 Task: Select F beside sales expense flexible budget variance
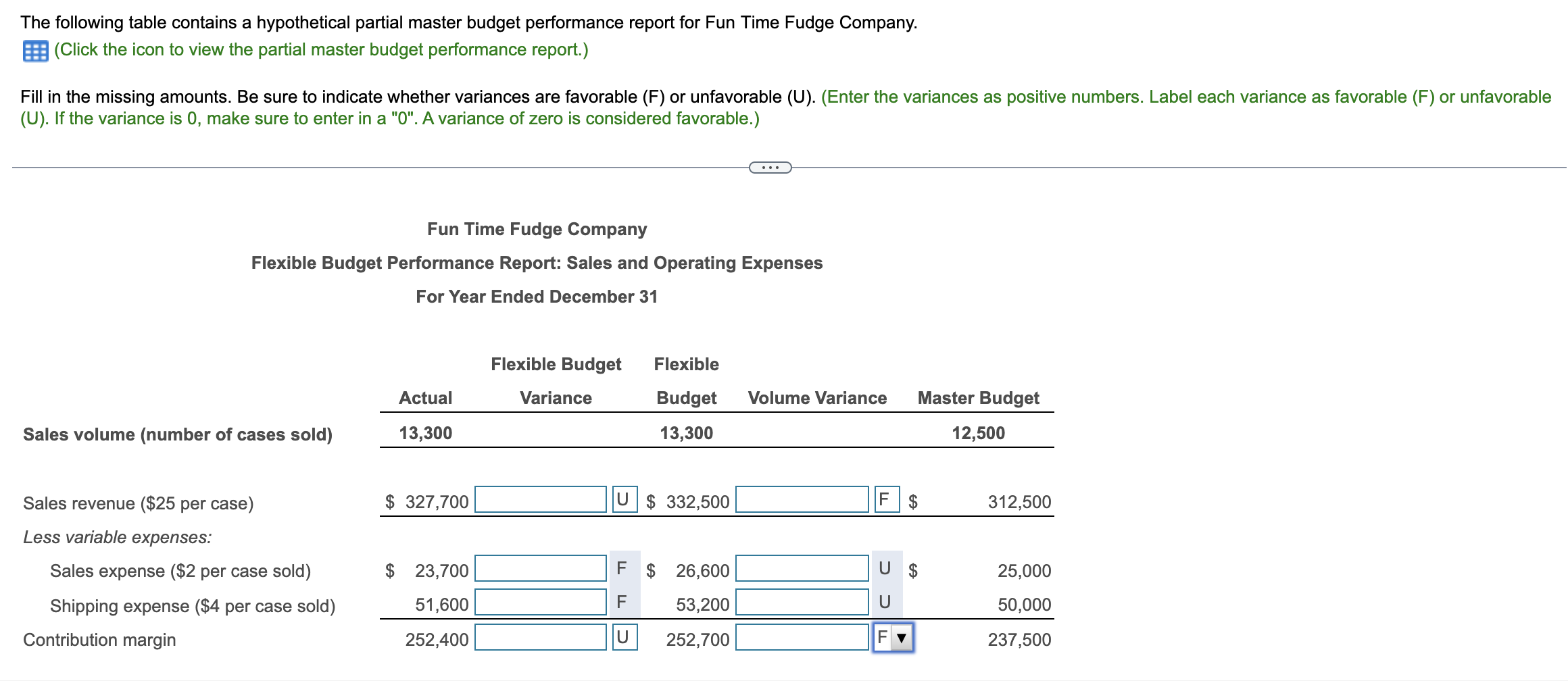pos(621,569)
